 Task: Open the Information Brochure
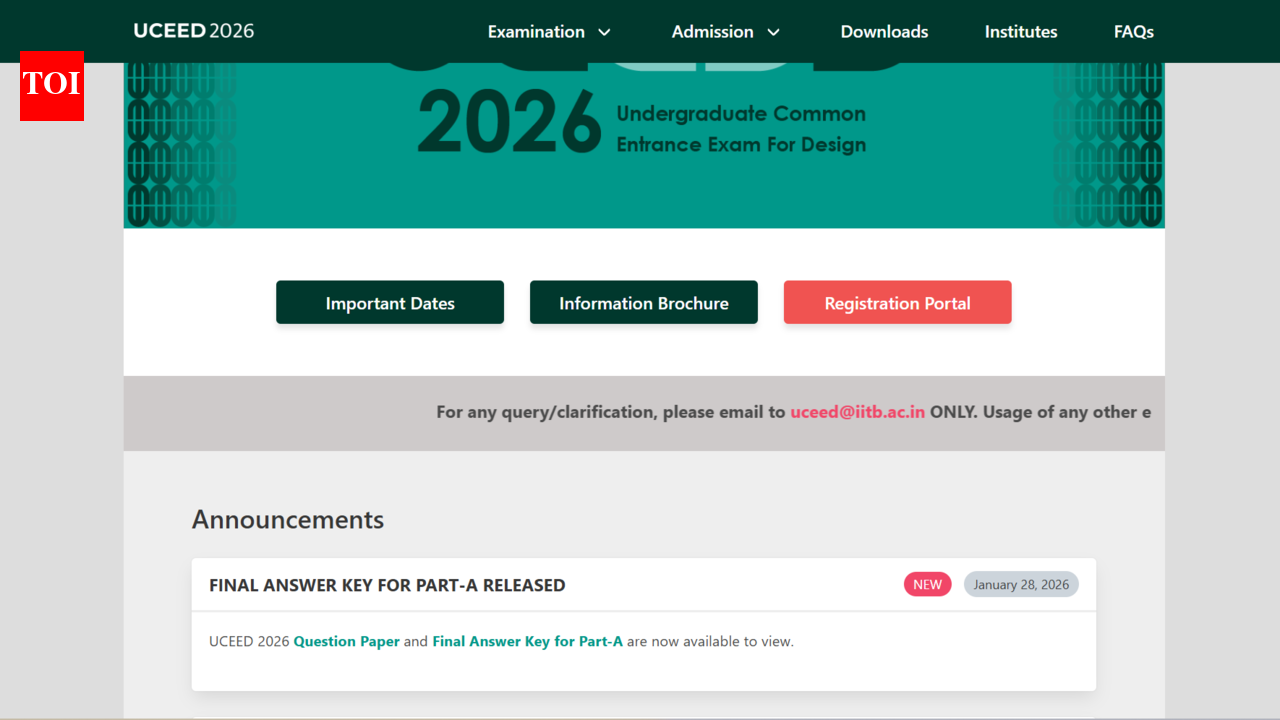point(643,302)
